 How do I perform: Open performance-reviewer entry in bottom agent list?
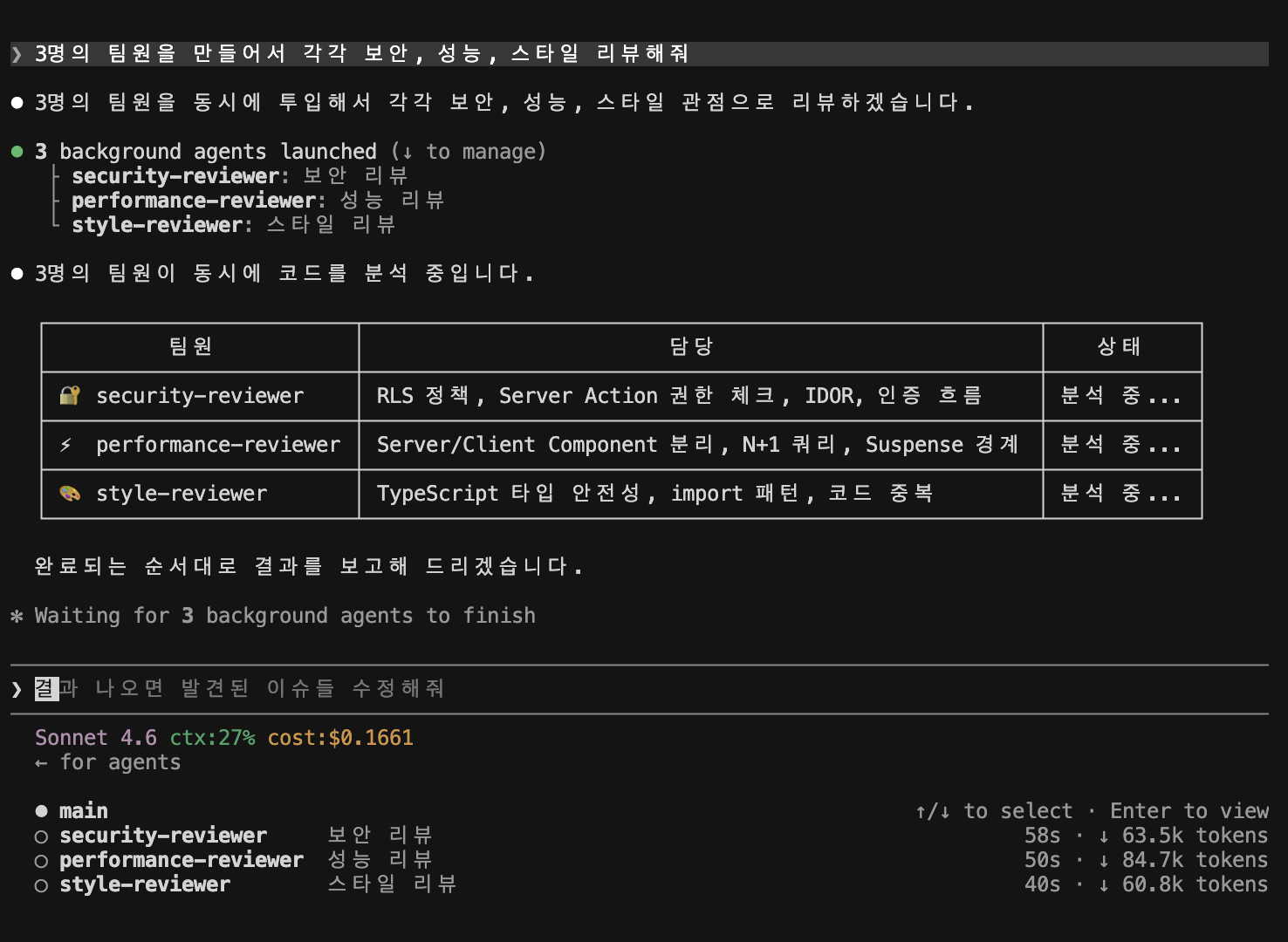tap(182, 860)
